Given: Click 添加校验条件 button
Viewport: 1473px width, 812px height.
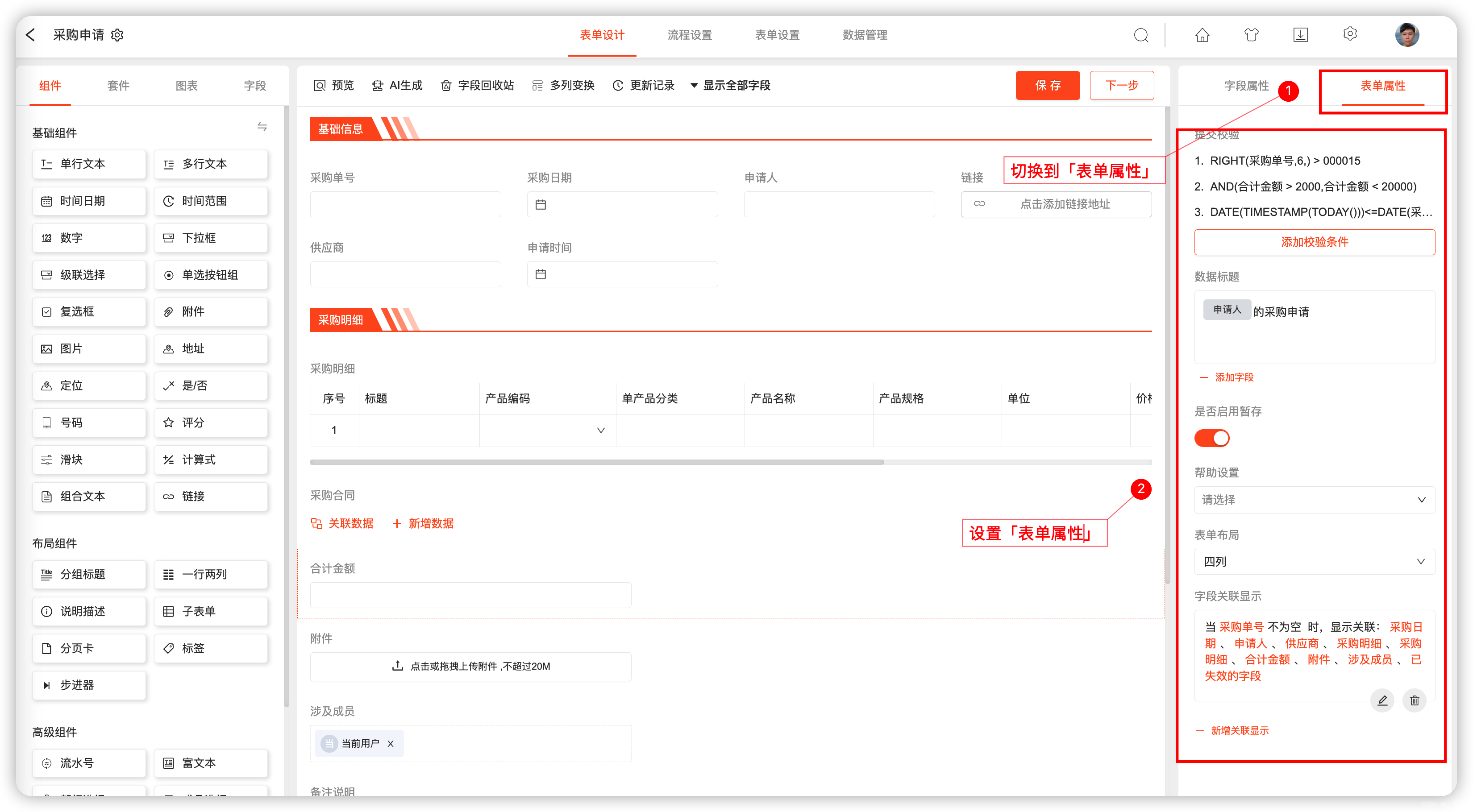Looking at the screenshot, I should pyautogui.click(x=1314, y=242).
